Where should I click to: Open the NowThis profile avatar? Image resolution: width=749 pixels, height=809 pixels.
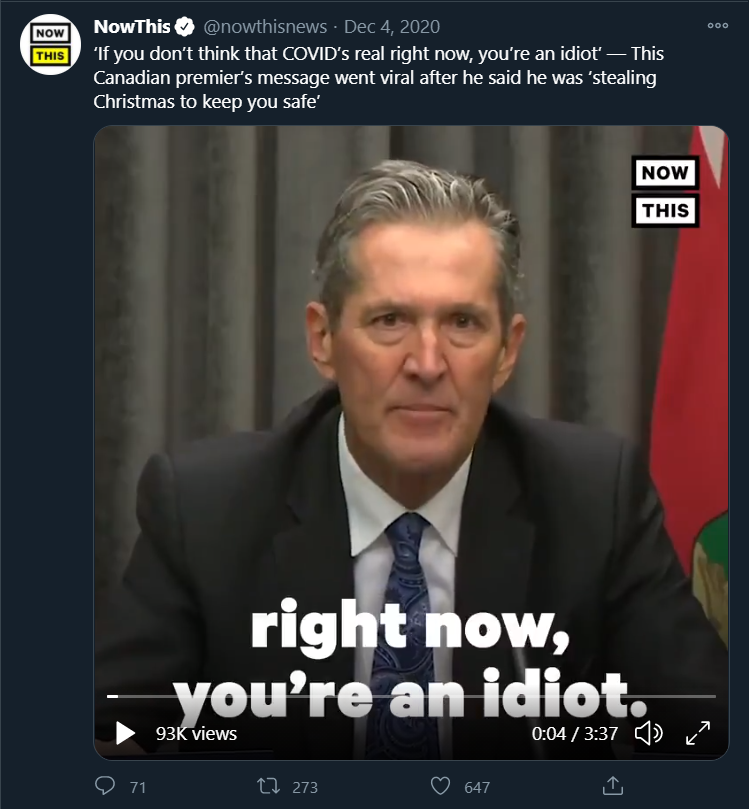point(49,45)
